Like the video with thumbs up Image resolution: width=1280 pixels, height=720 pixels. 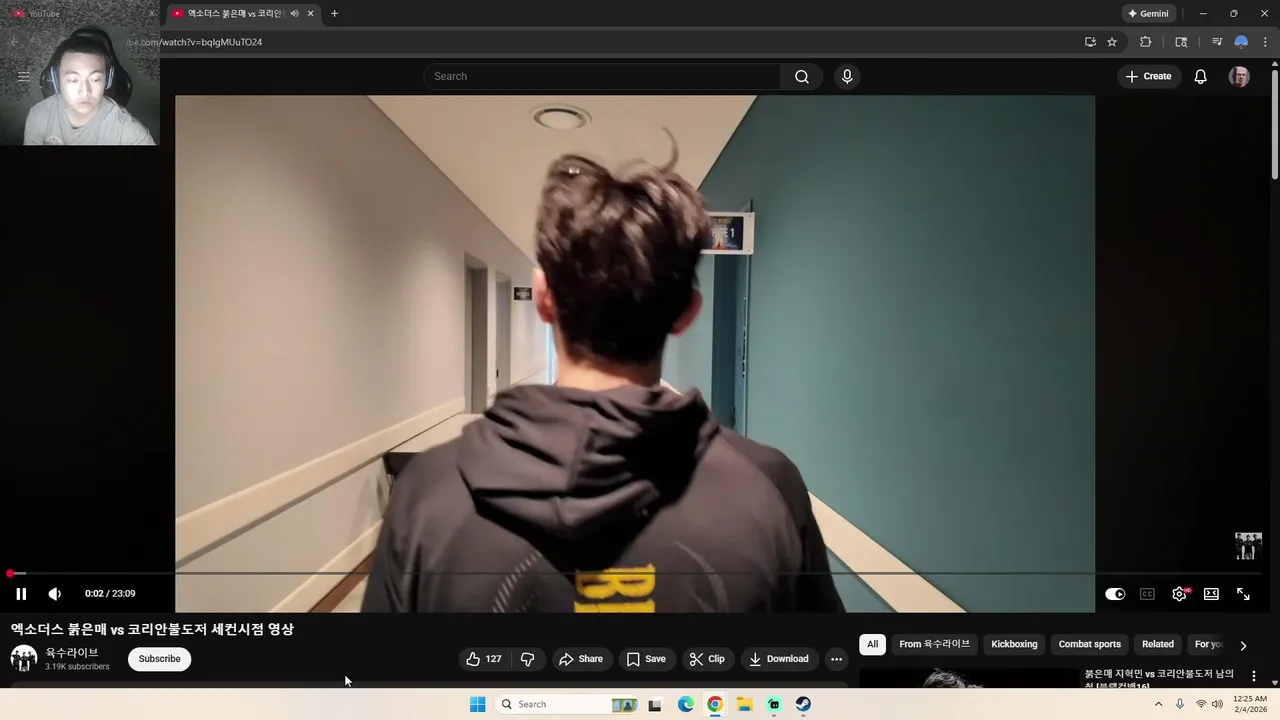tap(484, 659)
